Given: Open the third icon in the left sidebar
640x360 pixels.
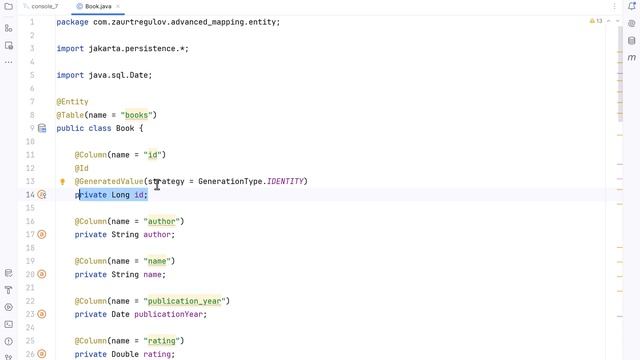Looking at the screenshot, I should pos(8,45).
